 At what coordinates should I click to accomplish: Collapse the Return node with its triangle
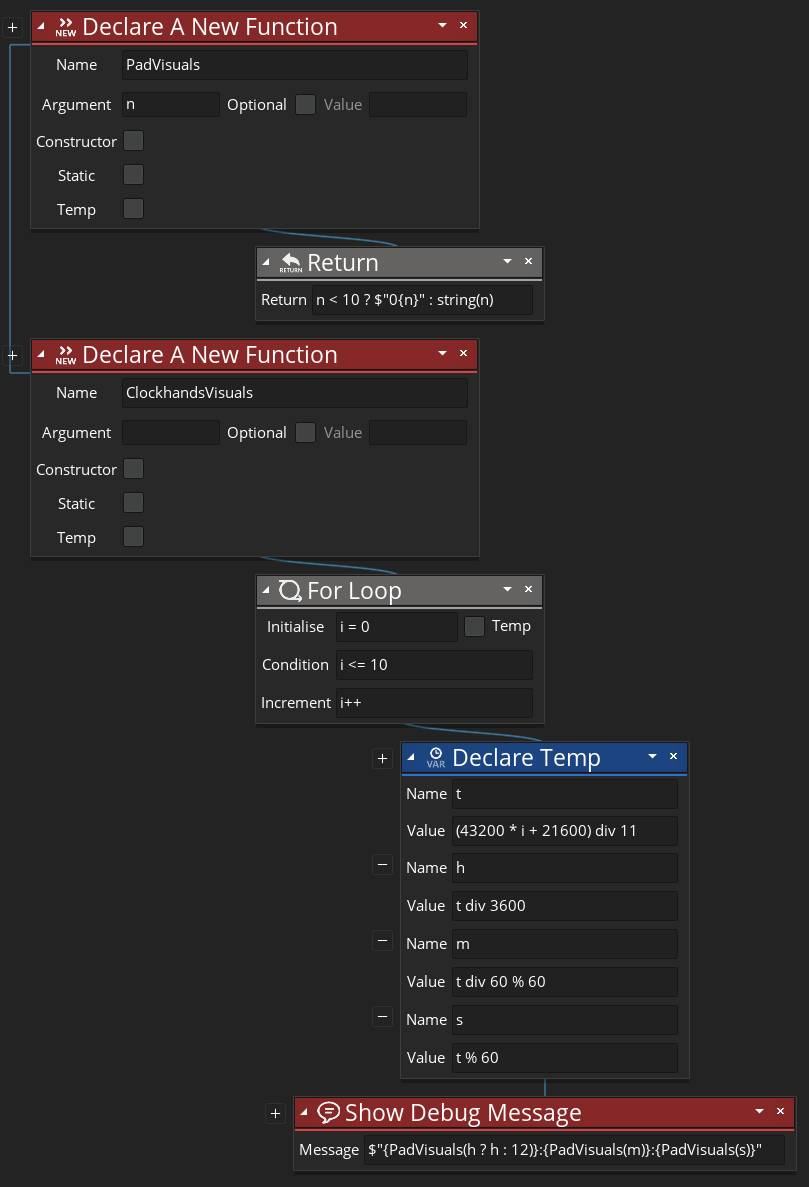[266, 263]
